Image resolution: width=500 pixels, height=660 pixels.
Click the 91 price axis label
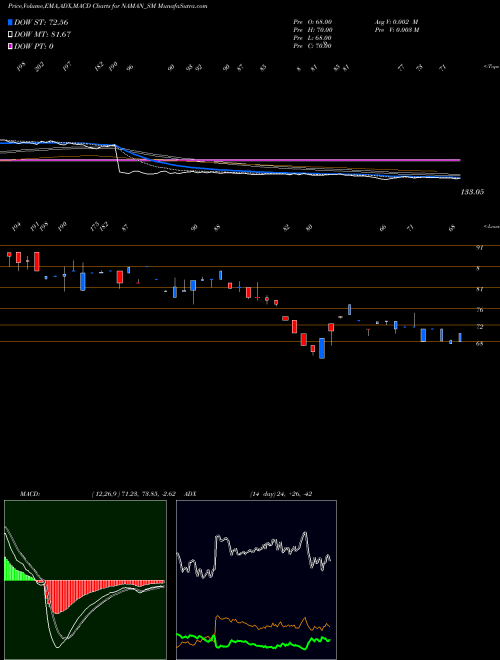[x=479, y=248]
